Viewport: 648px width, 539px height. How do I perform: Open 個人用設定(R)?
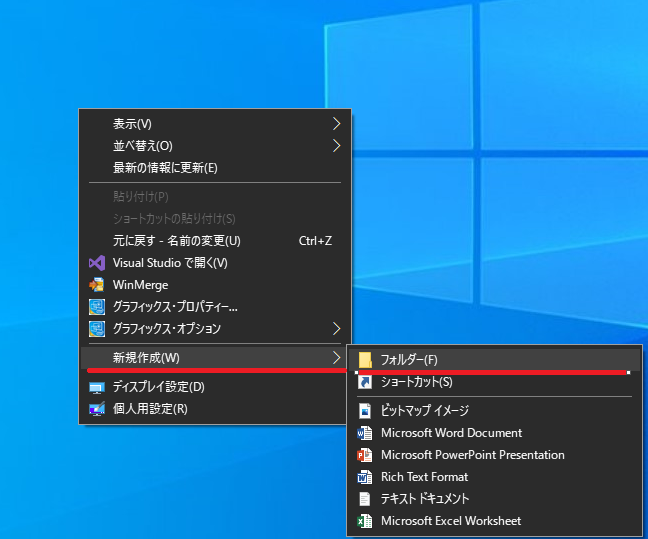click(215, 409)
